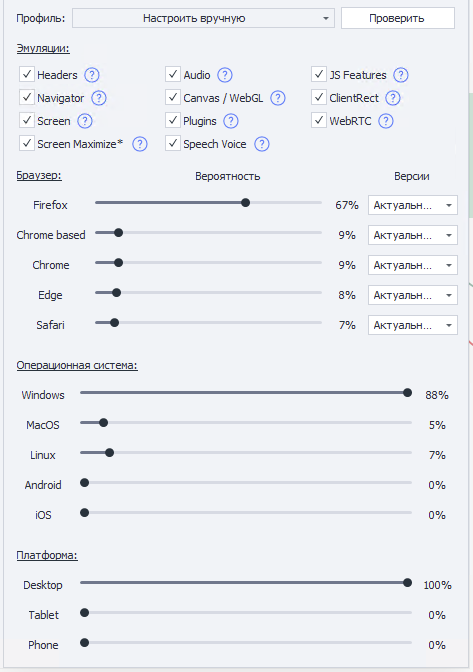
Task: Click the Firefox probability slider handle
Action: [245, 203]
